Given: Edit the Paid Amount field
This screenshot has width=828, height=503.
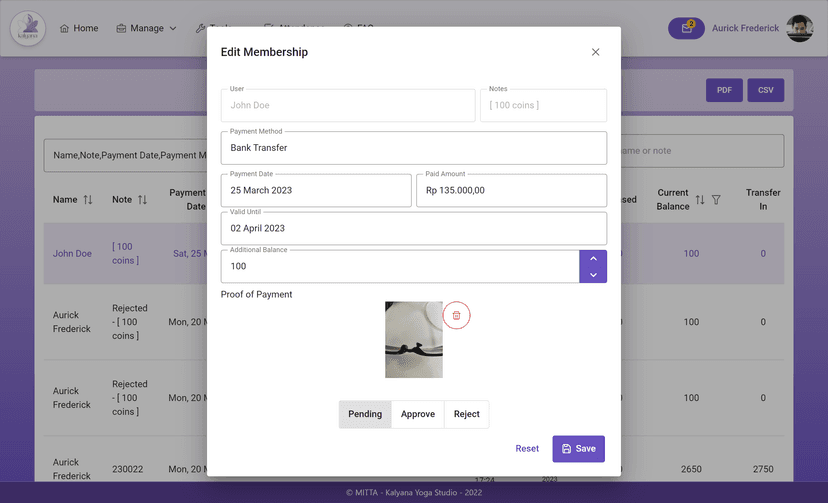Looking at the screenshot, I should click(x=511, y=191).
